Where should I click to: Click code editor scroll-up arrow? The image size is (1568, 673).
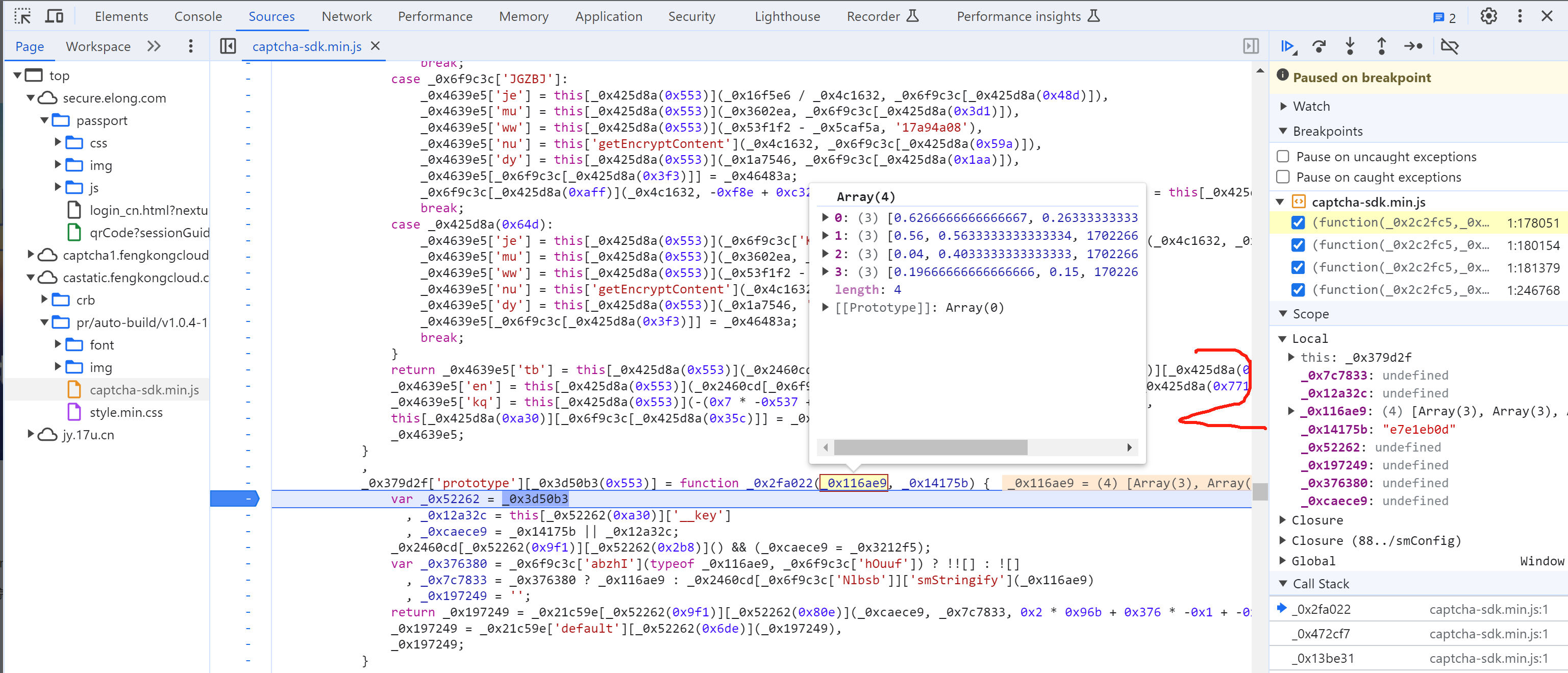coord(1260,71)
